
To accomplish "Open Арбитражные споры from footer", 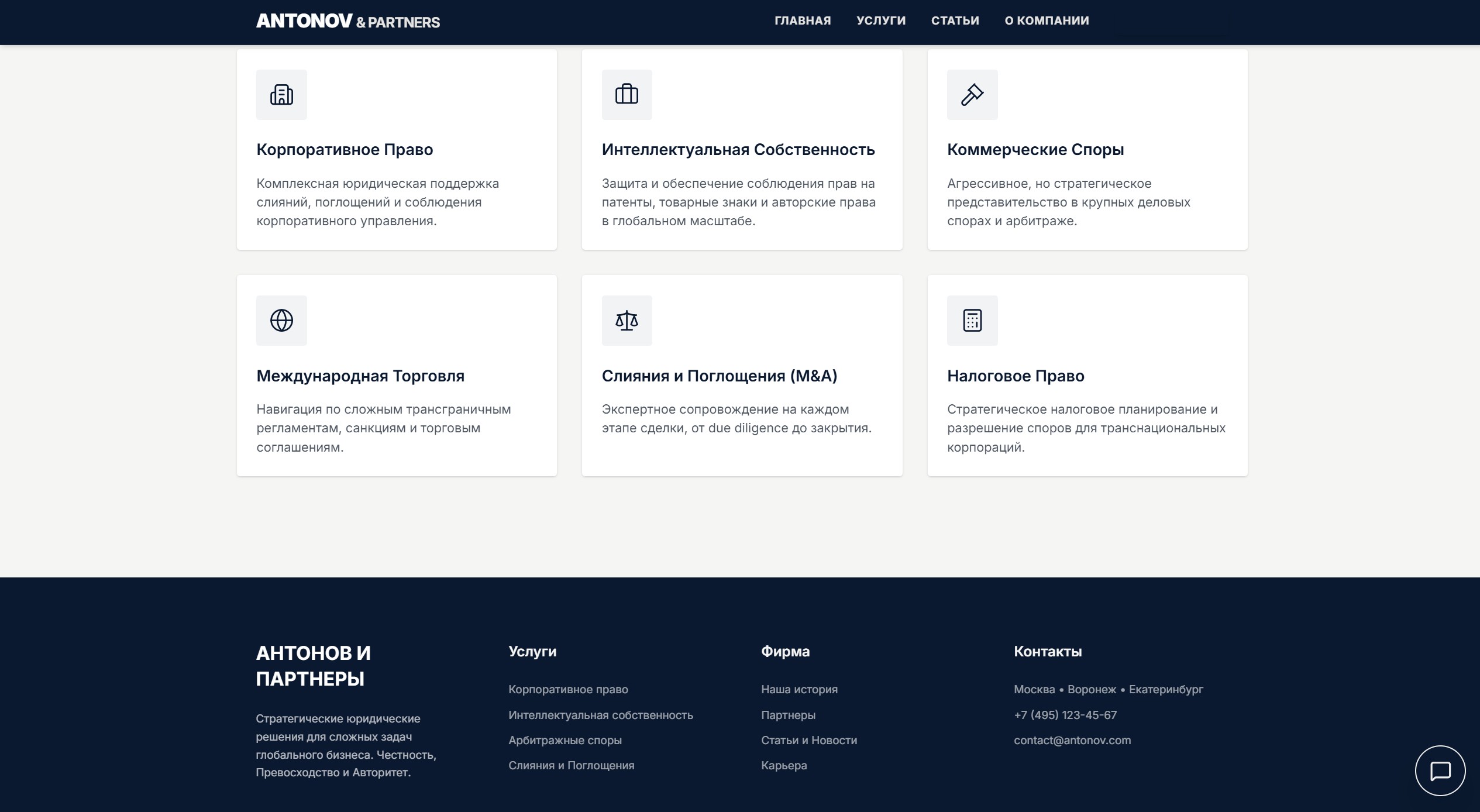I will pyautogui.click(x=565, y=740).
